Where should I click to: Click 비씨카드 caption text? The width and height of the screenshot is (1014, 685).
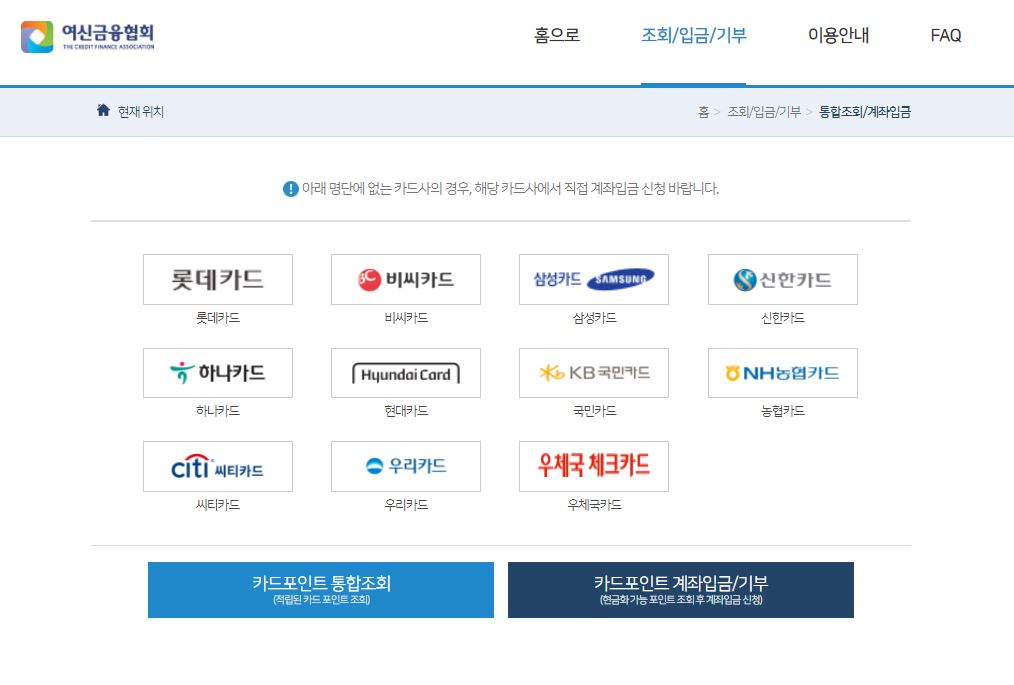pos(406,318)
